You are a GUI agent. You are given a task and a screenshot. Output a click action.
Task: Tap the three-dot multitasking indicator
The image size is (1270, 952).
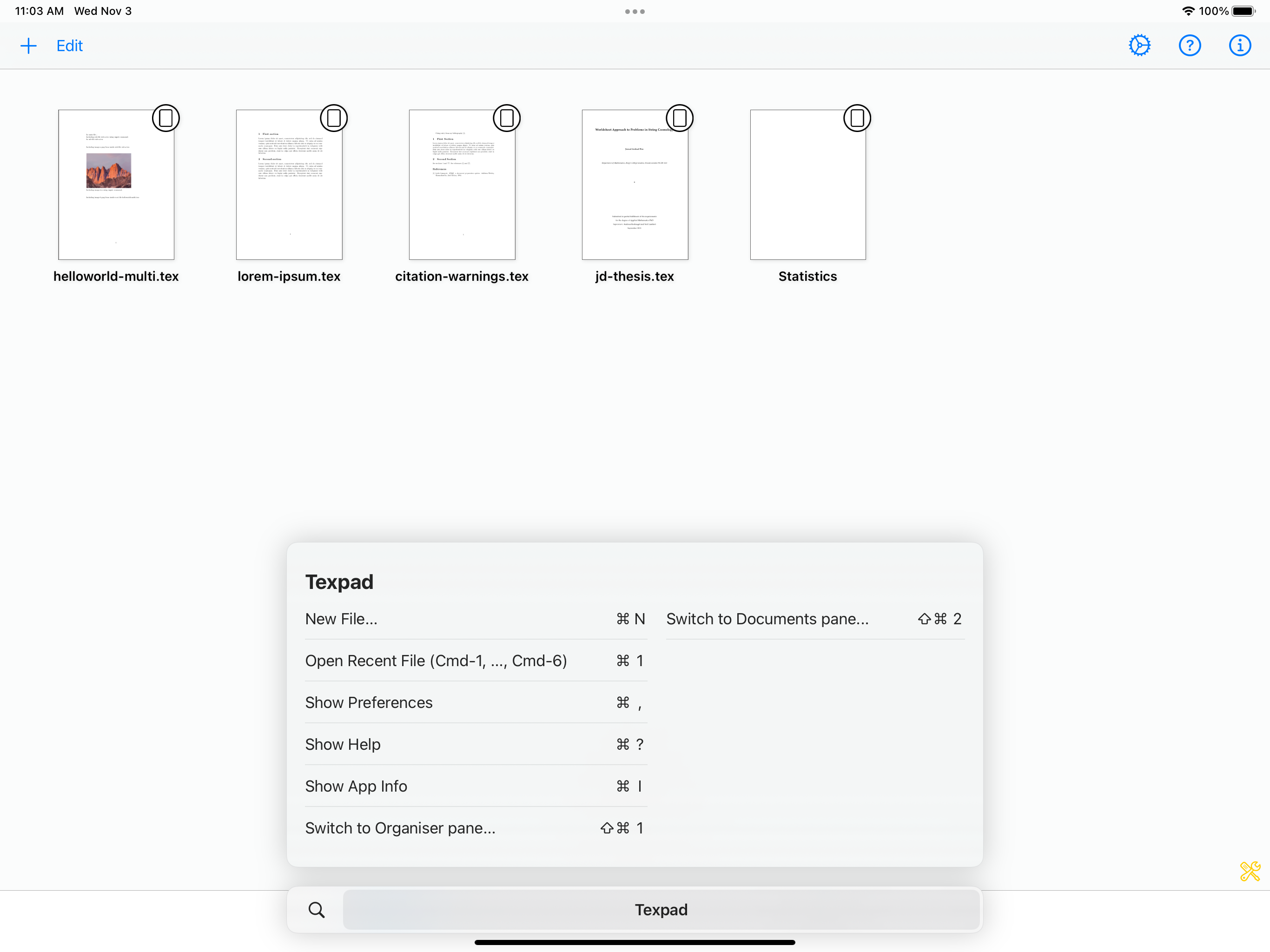635,12
